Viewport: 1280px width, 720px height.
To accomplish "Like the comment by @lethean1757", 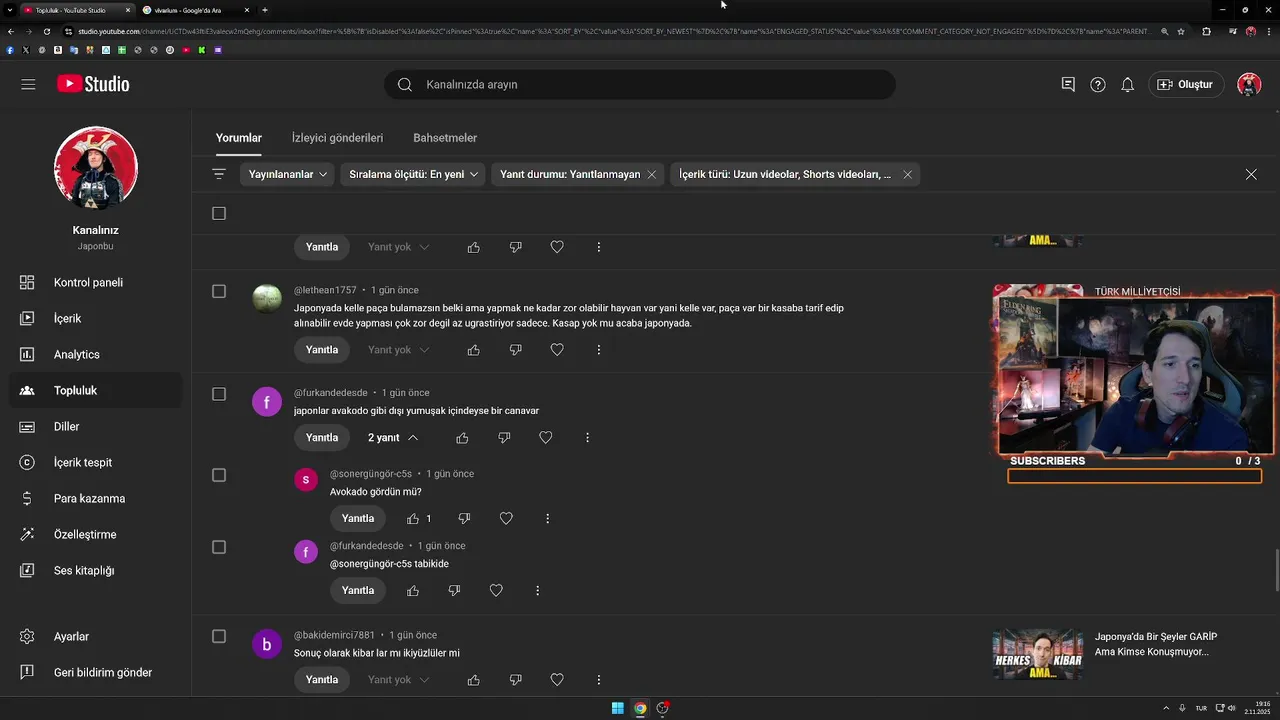I will click(474, 350).
